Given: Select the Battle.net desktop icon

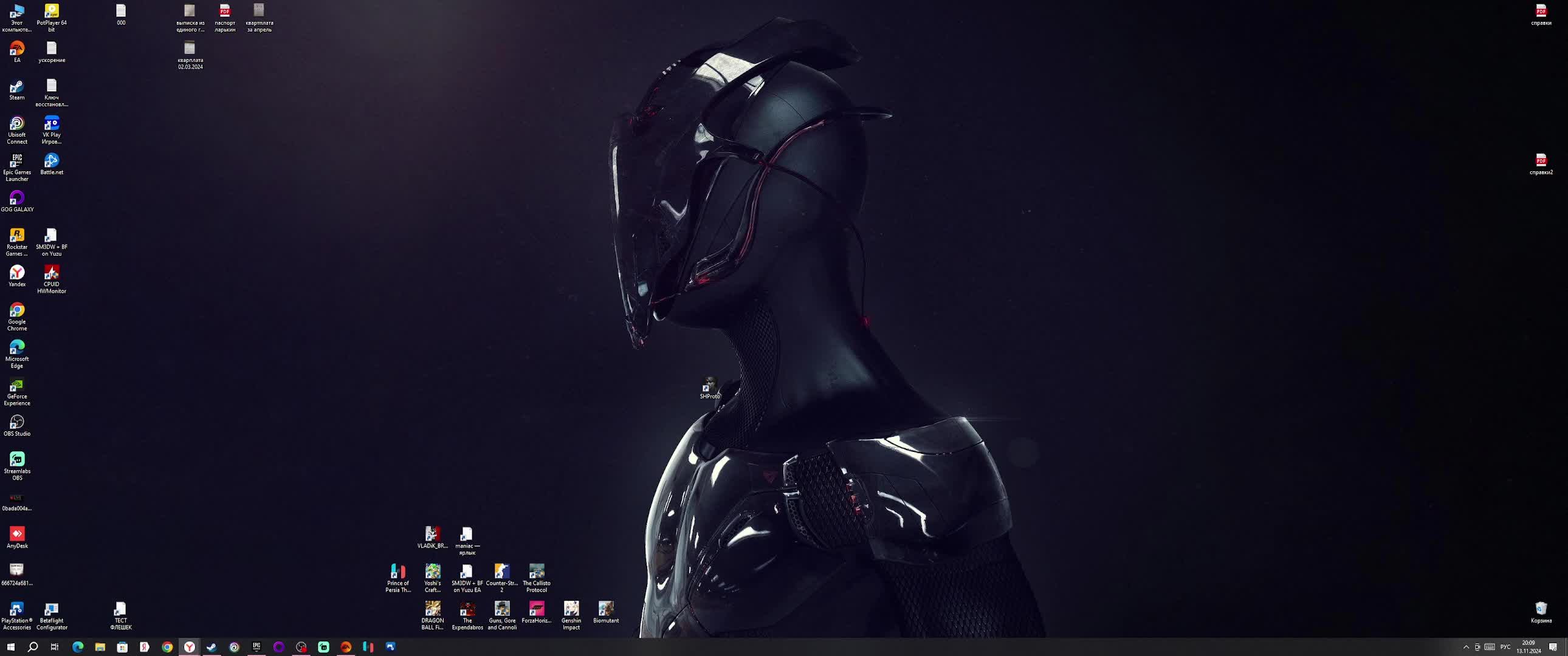Looking at the screenshot, I should click(52, 165).
